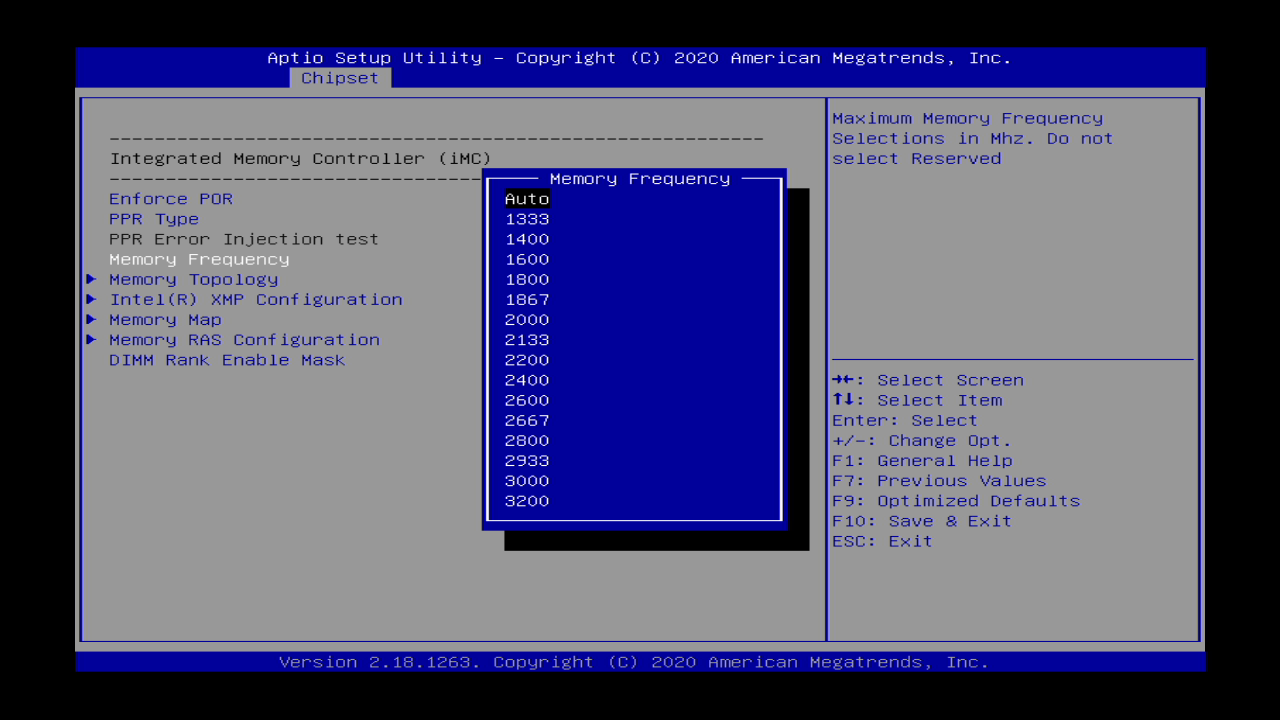Select 2933 in the popup list
This screenshot has width=1280, height=720.
tap(527, 460)
